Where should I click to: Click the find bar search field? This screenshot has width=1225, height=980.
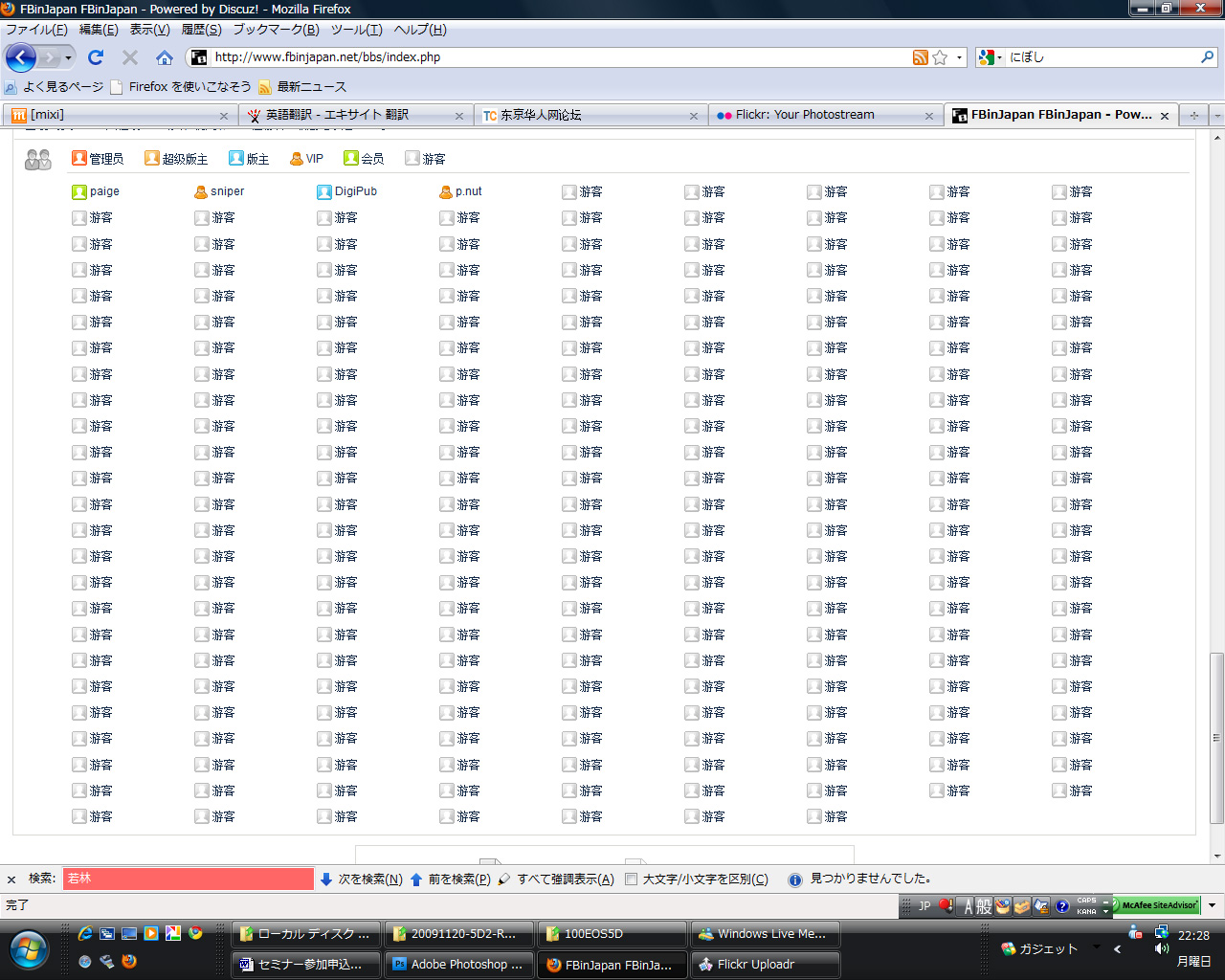click(189, 879)
